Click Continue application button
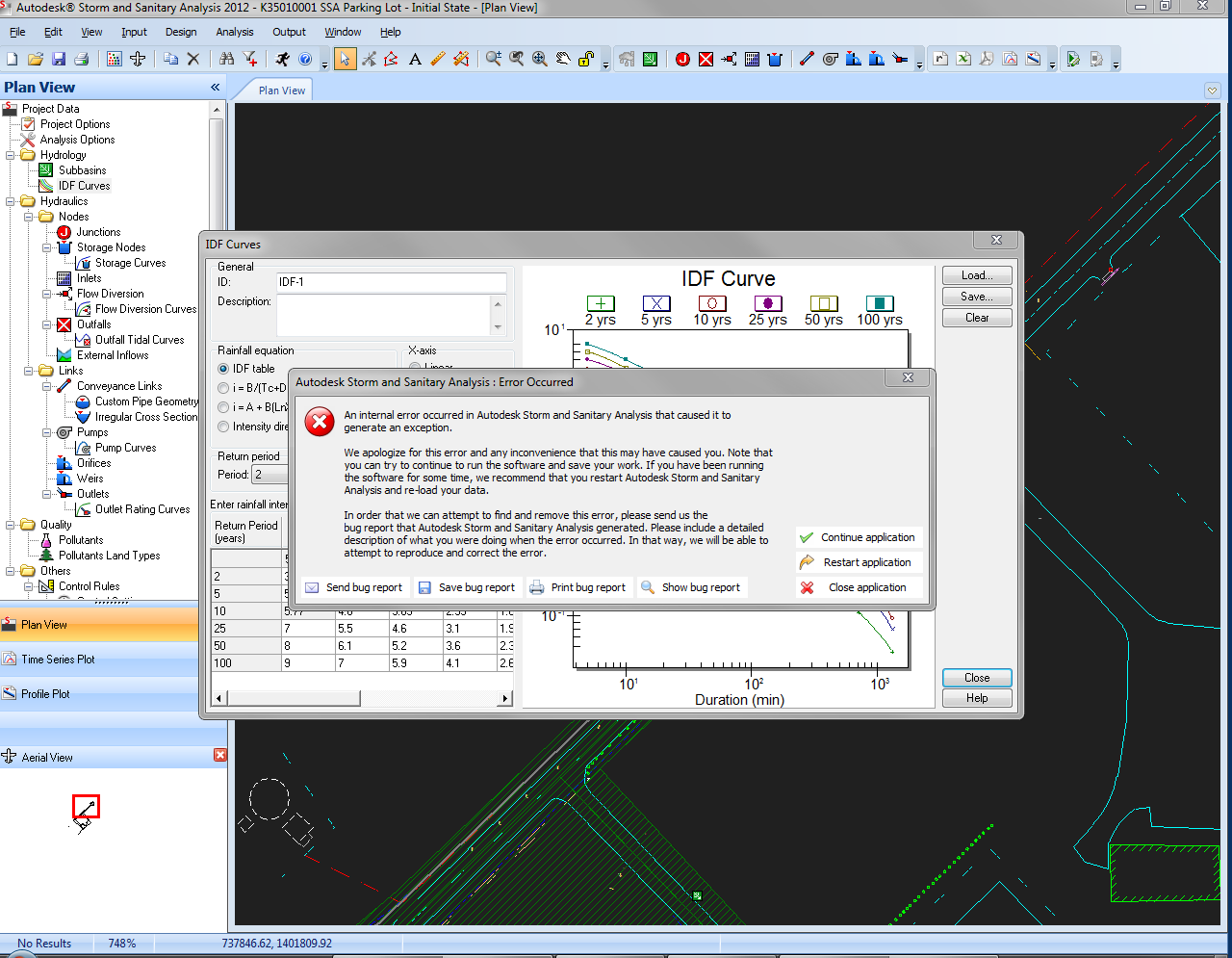This screenshot has width=1232, height=958. pos(859,537)
